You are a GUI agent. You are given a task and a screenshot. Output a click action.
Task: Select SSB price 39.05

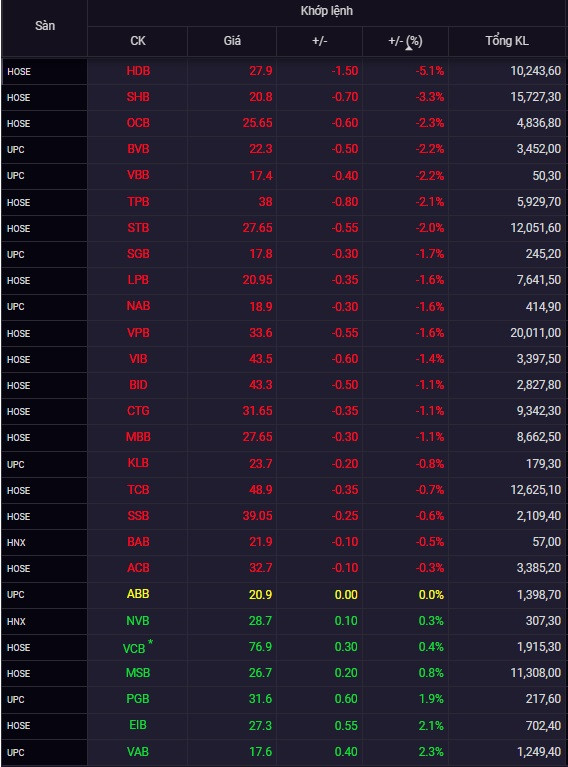point(257,516)
